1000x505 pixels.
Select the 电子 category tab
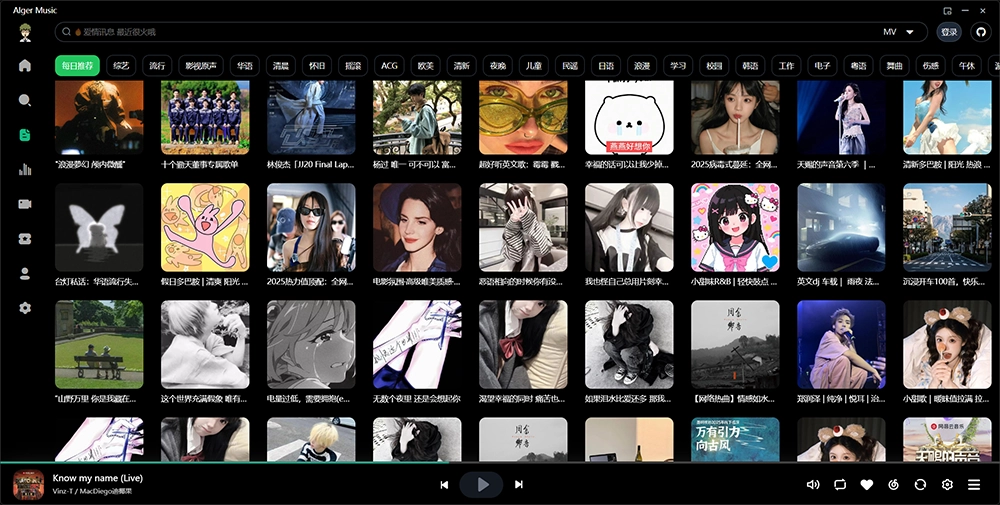point(822,66)
